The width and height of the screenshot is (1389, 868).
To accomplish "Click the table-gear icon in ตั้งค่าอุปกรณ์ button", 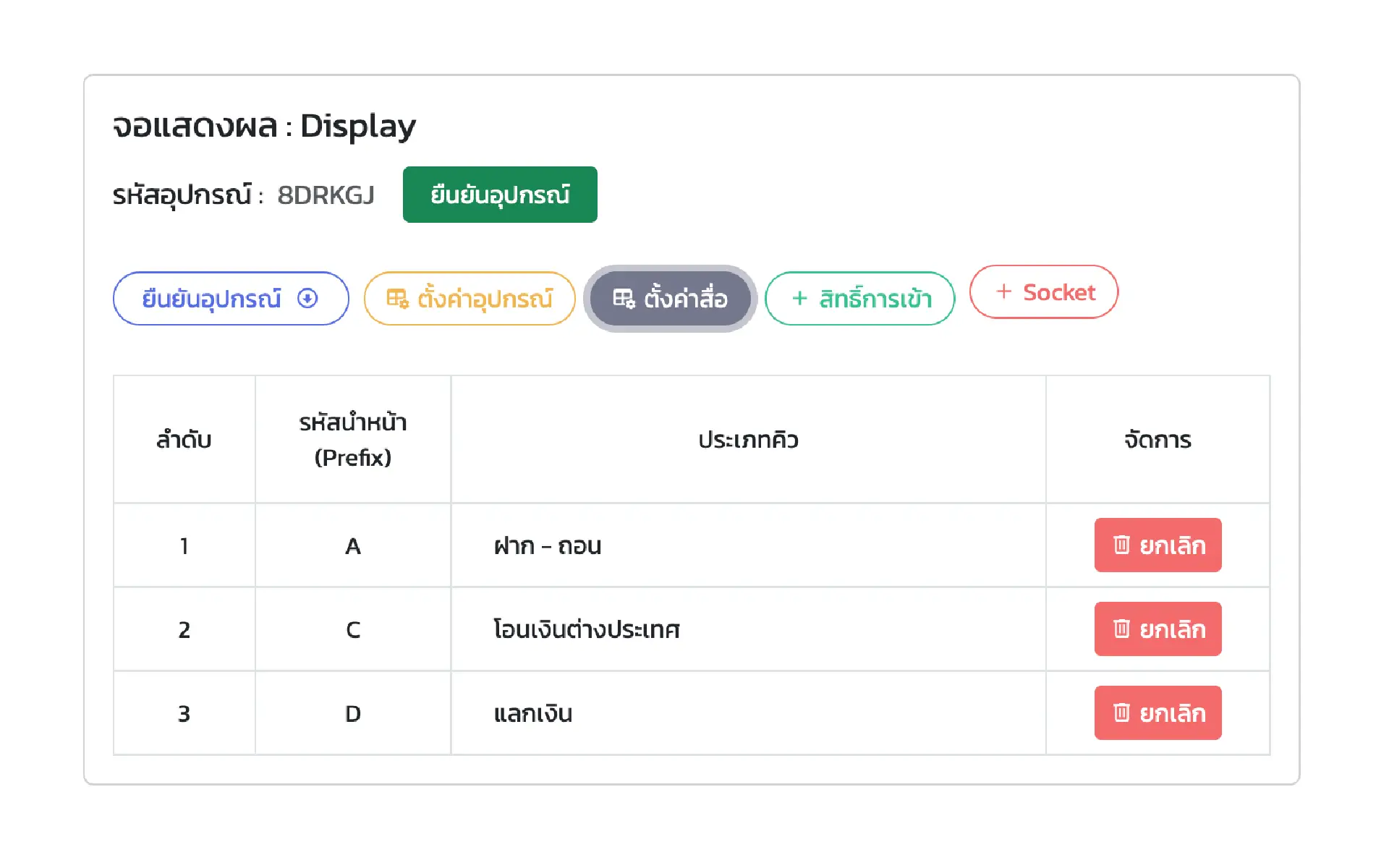I will (397, 298).
